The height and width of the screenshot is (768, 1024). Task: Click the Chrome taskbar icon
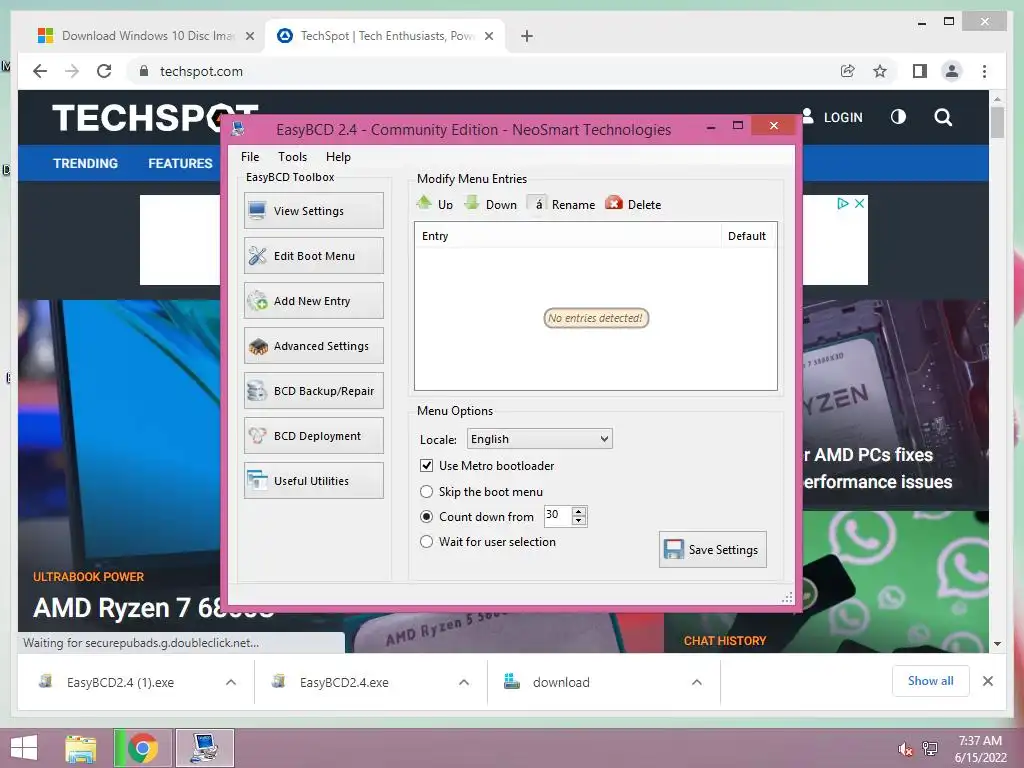(143, 748)
